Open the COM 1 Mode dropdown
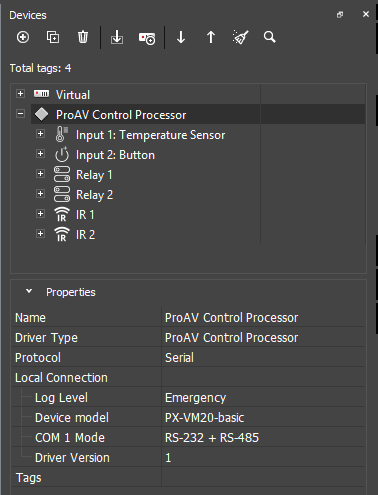The width and height of the screenshot is (378, 495). coord(263,437)
